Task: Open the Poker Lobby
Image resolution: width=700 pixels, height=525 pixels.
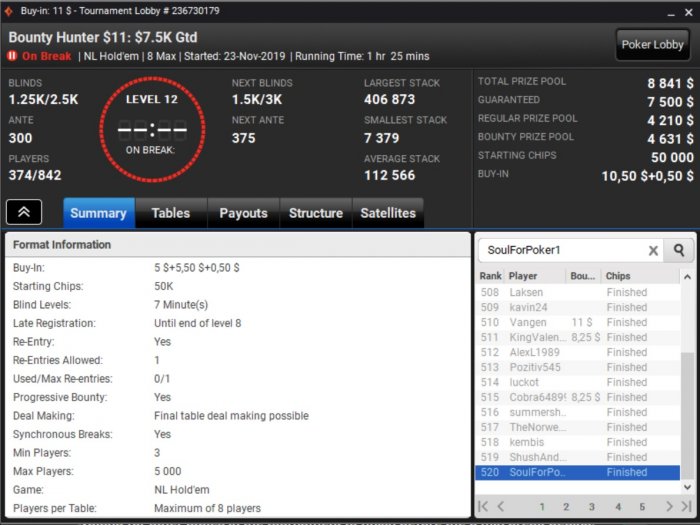Action: click(652, 45)
